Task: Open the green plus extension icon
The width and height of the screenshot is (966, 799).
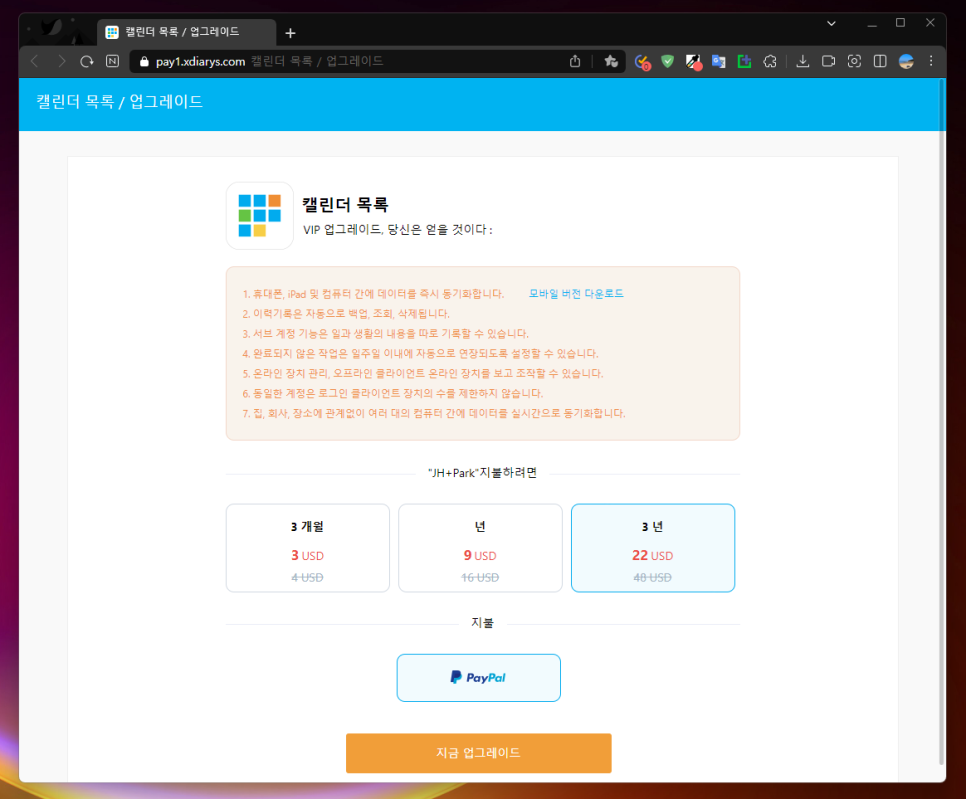Action: (744, 61)
